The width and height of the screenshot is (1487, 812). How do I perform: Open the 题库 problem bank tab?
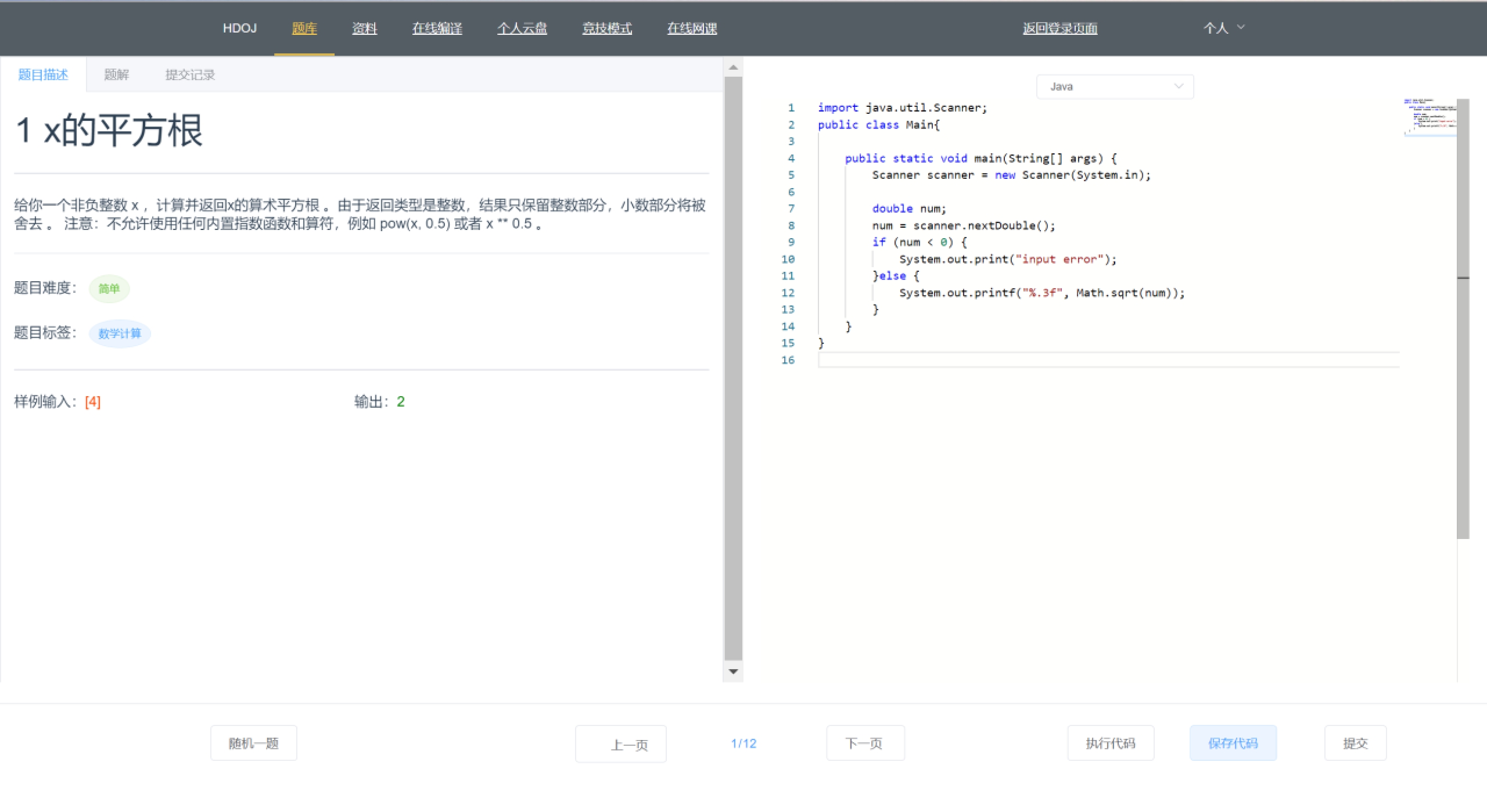point(304,28)
